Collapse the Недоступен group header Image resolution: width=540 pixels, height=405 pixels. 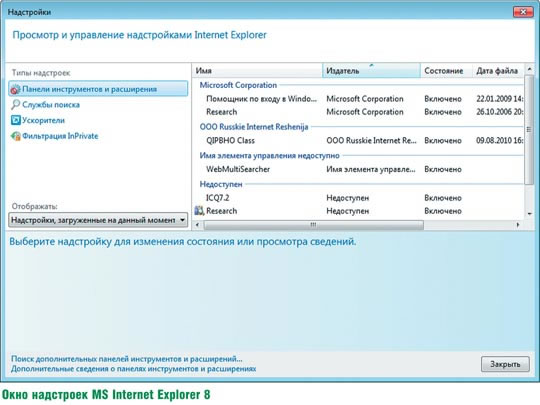pos(221,184)
